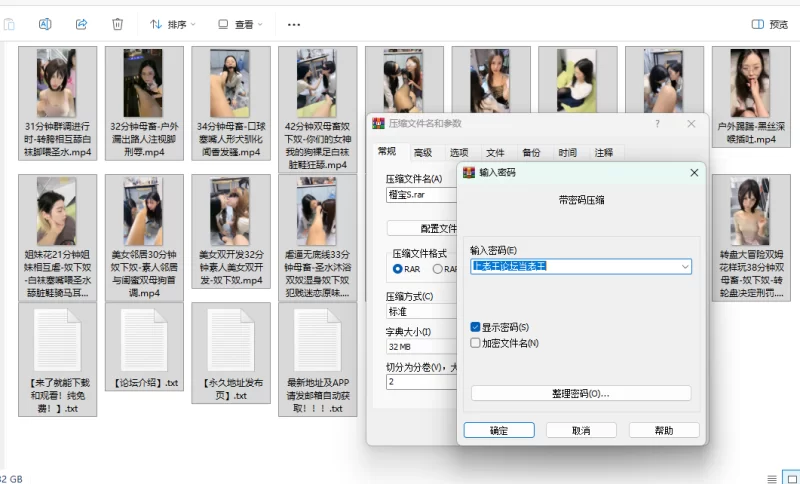The width and height of the screenshot is (800, 484).
Task: Select the second archive format radio button
Action: (437, 269)
